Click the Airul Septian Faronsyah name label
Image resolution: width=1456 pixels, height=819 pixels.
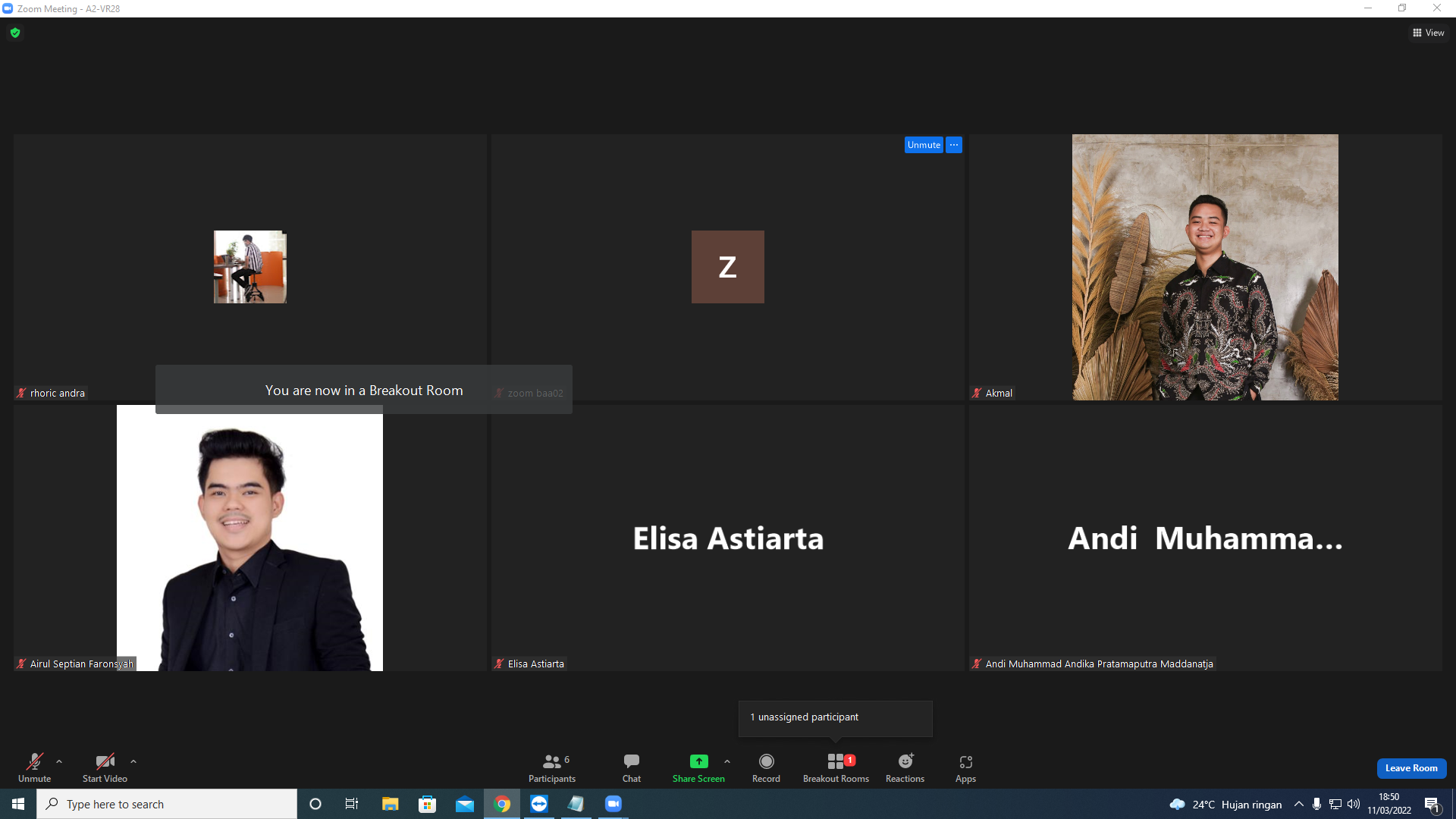click(x=75, y=664)
